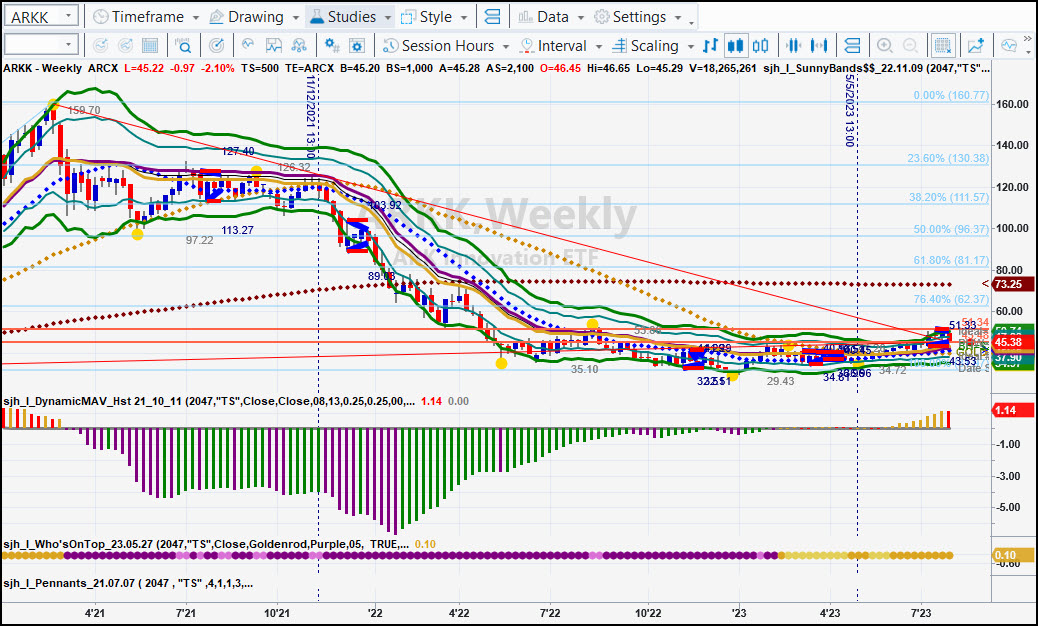This screenshot has height=626, width=1038.
Task: Click the 159.70 price peak label
Action: click(x=84, y=110)
